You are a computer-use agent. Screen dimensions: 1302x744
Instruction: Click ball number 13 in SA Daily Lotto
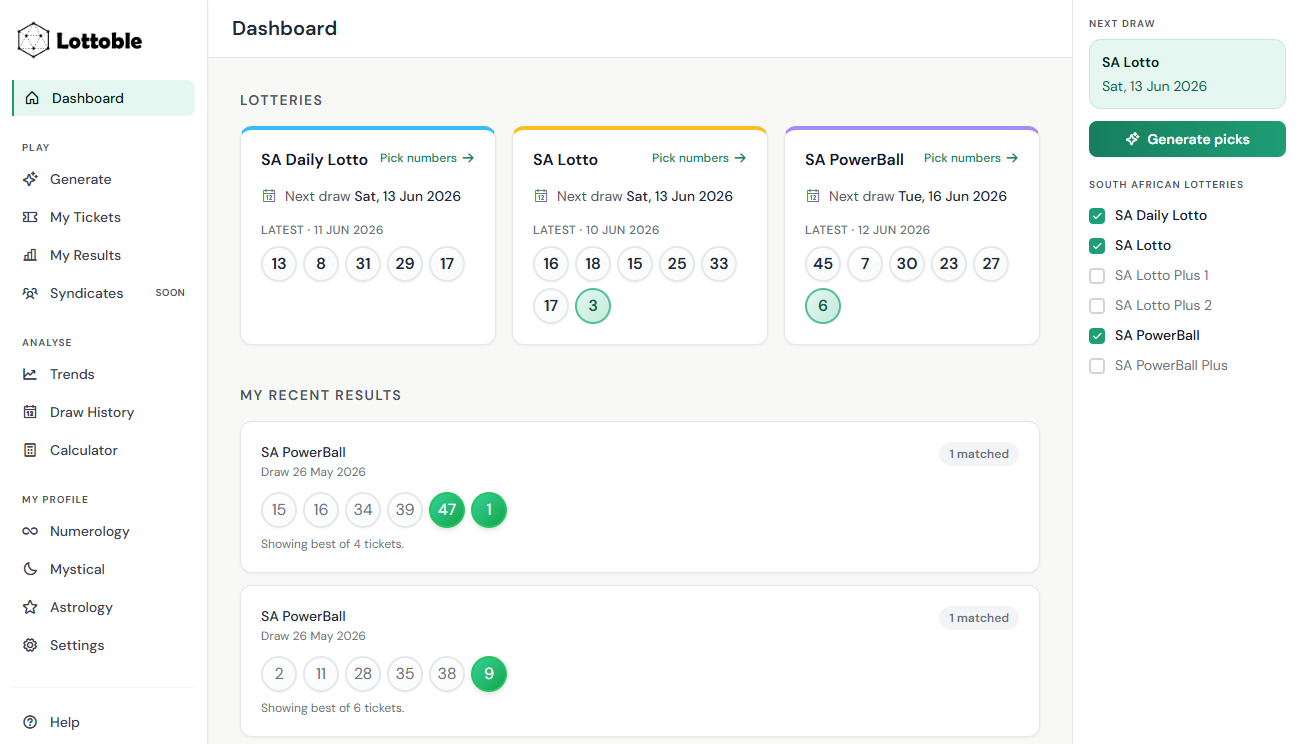[279, 264]
